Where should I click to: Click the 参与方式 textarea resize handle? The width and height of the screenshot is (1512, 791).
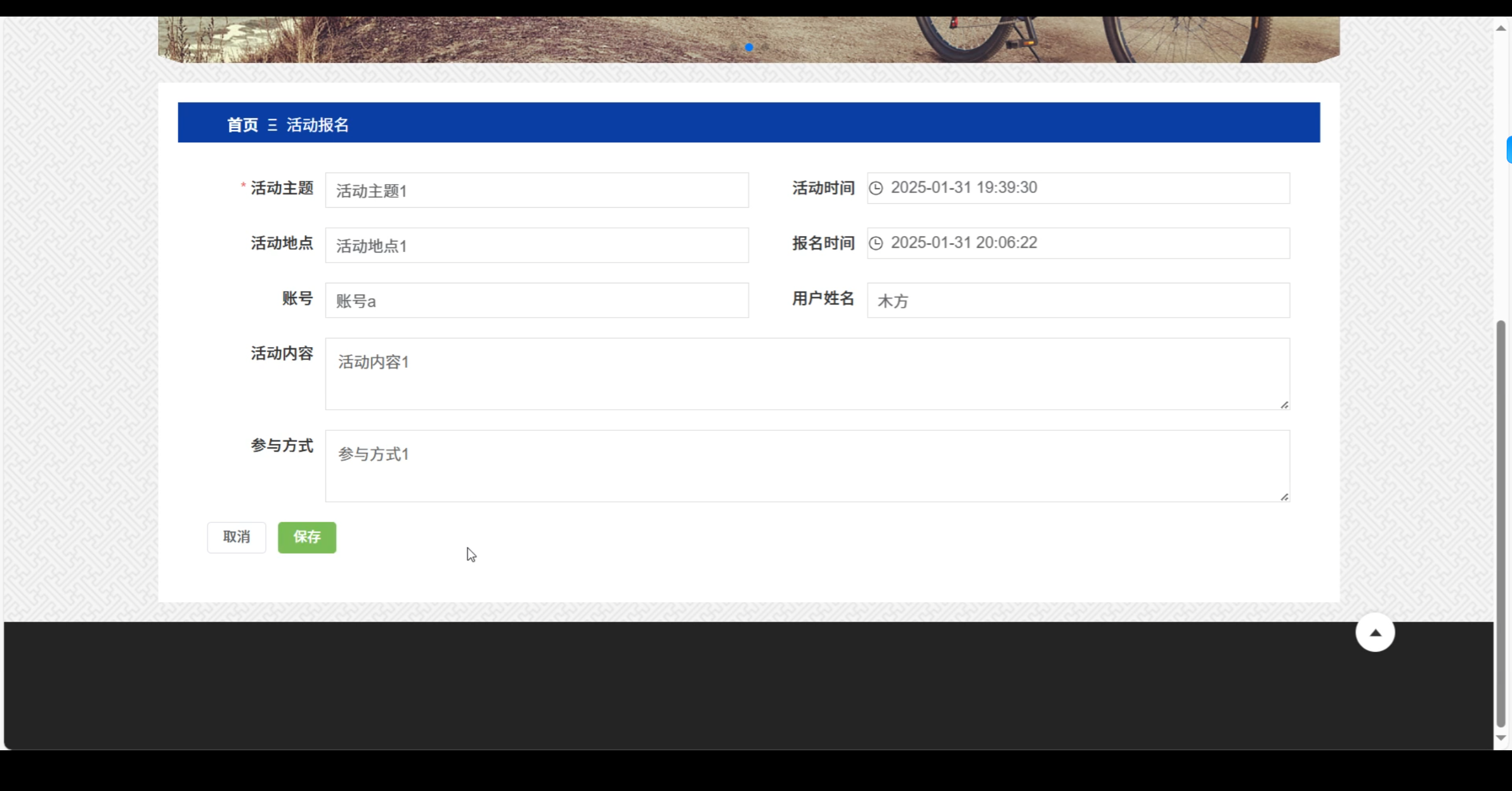1284,497
